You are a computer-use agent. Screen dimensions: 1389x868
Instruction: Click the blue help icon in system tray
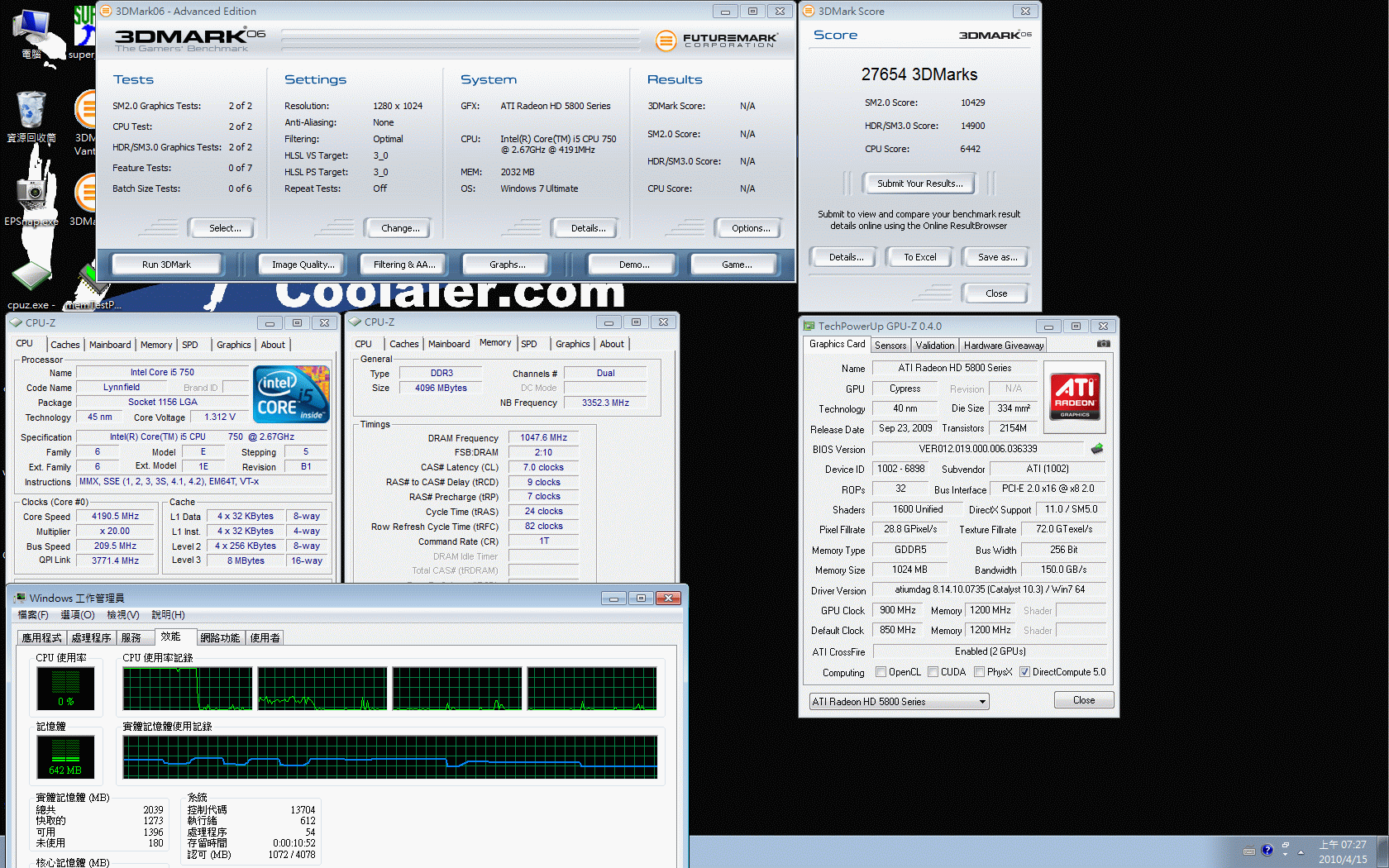(x=1267, y=850)
